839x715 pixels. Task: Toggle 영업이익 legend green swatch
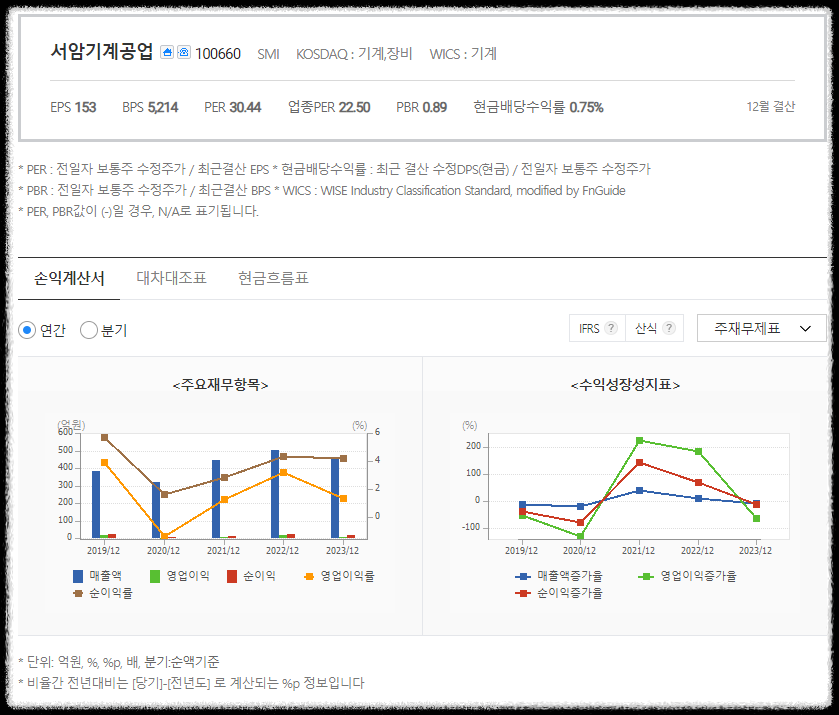pyautogui.click(x=155, y=576)
